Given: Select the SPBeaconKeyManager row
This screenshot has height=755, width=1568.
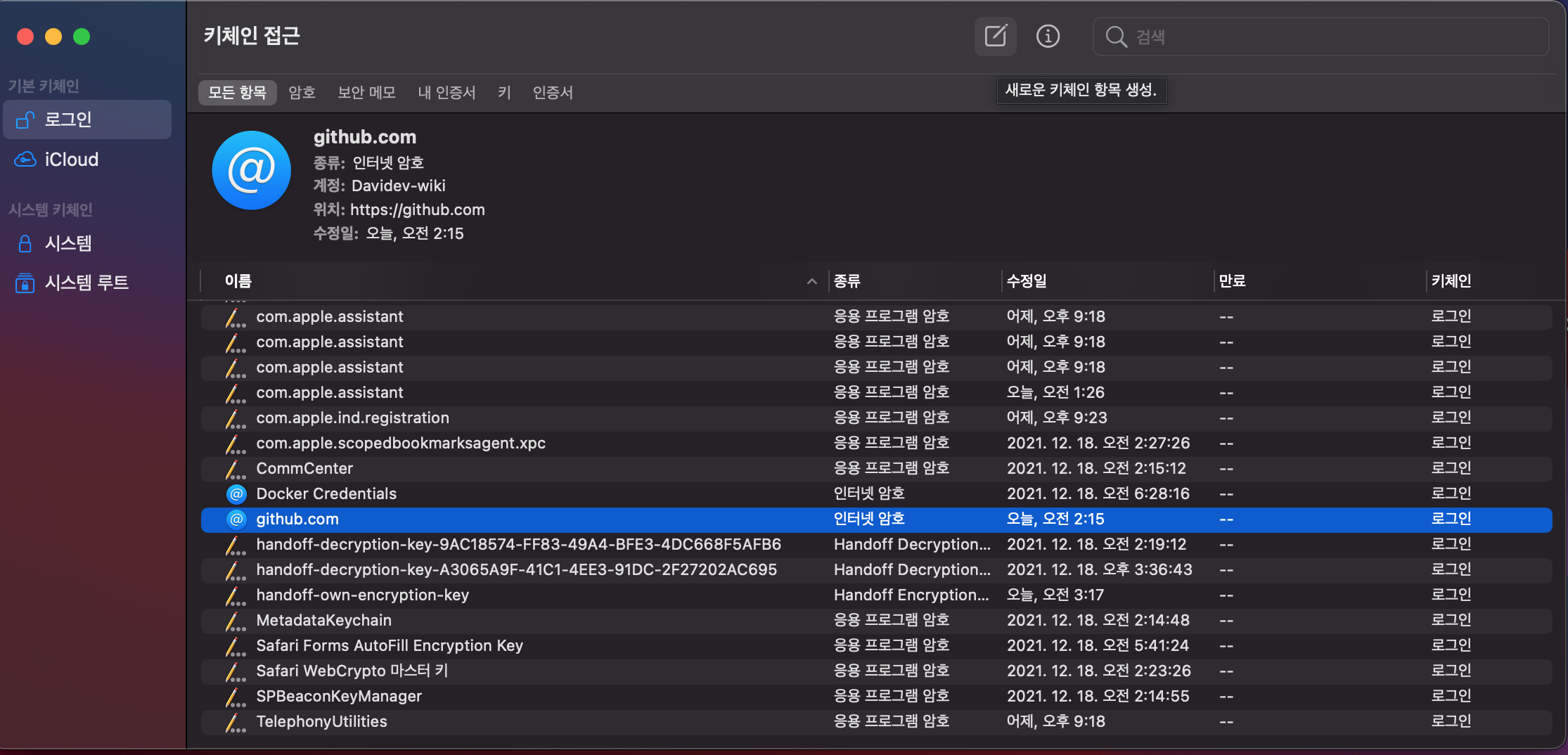Looking at the screenshot, I should [x=876, y=696].
